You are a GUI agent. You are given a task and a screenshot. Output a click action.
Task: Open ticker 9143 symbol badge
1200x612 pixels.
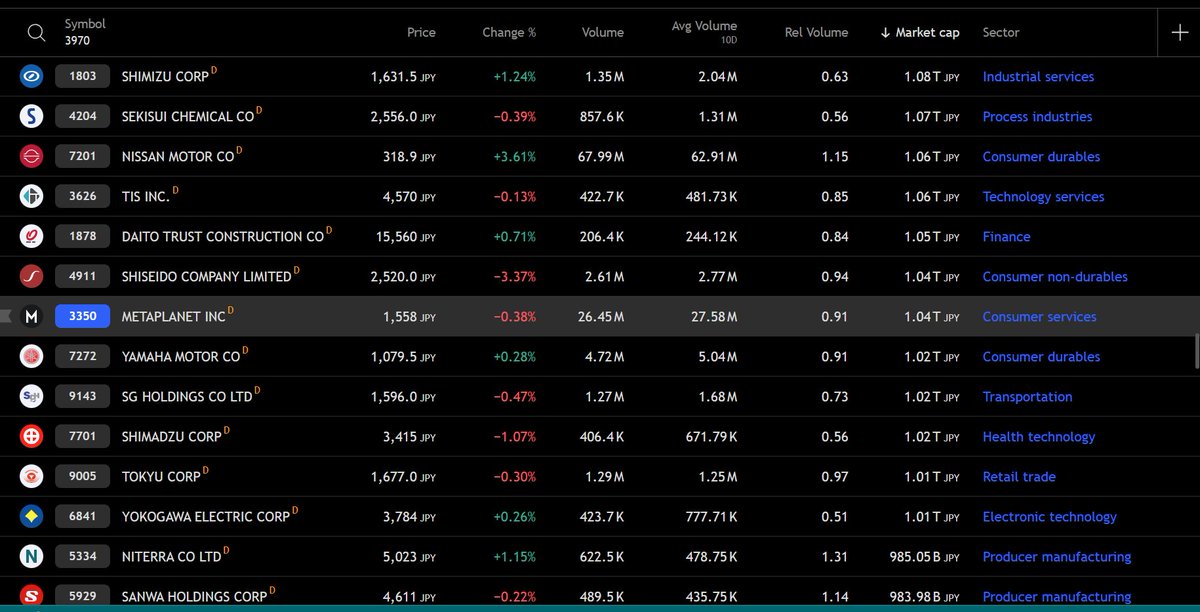(82, 396)
